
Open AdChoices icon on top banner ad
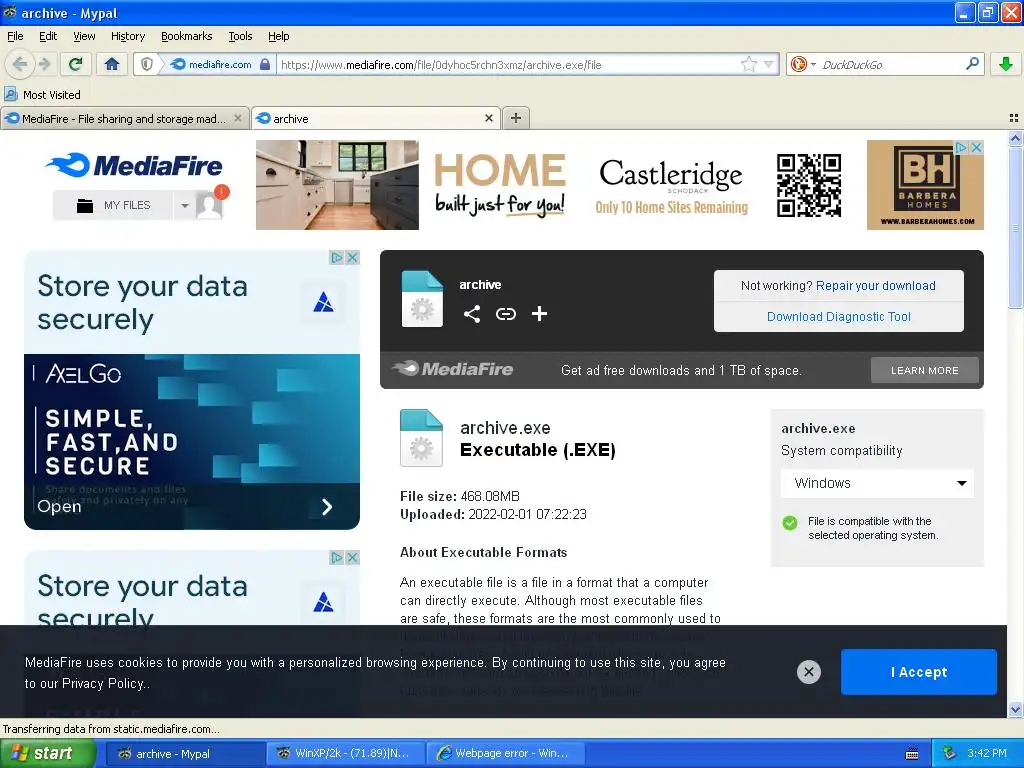(x=962, y=148)
